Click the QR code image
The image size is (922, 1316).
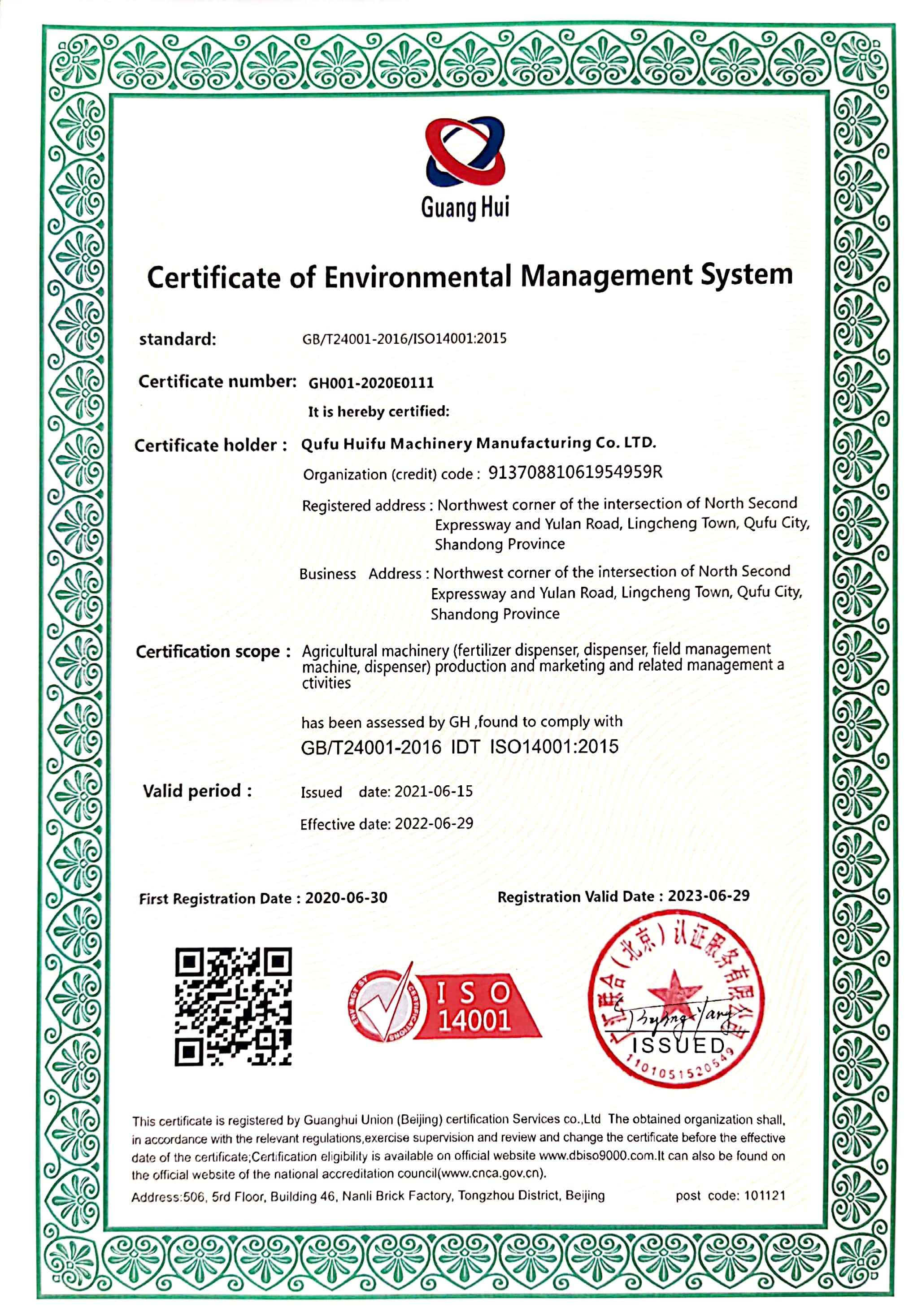click(233, 1007)
